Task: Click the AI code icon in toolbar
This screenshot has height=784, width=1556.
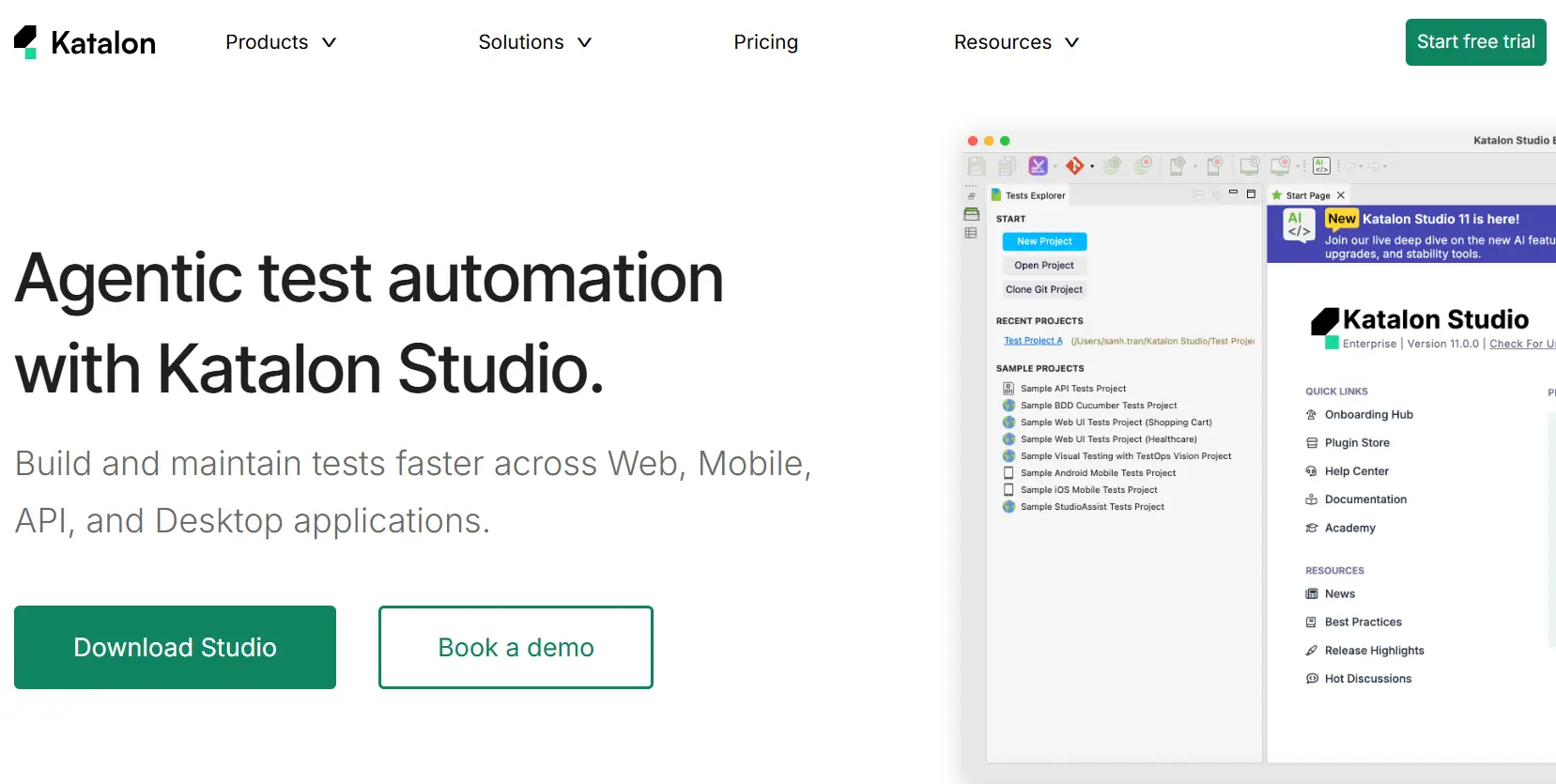Action: pyautogui.click(x=1321, y=166)
